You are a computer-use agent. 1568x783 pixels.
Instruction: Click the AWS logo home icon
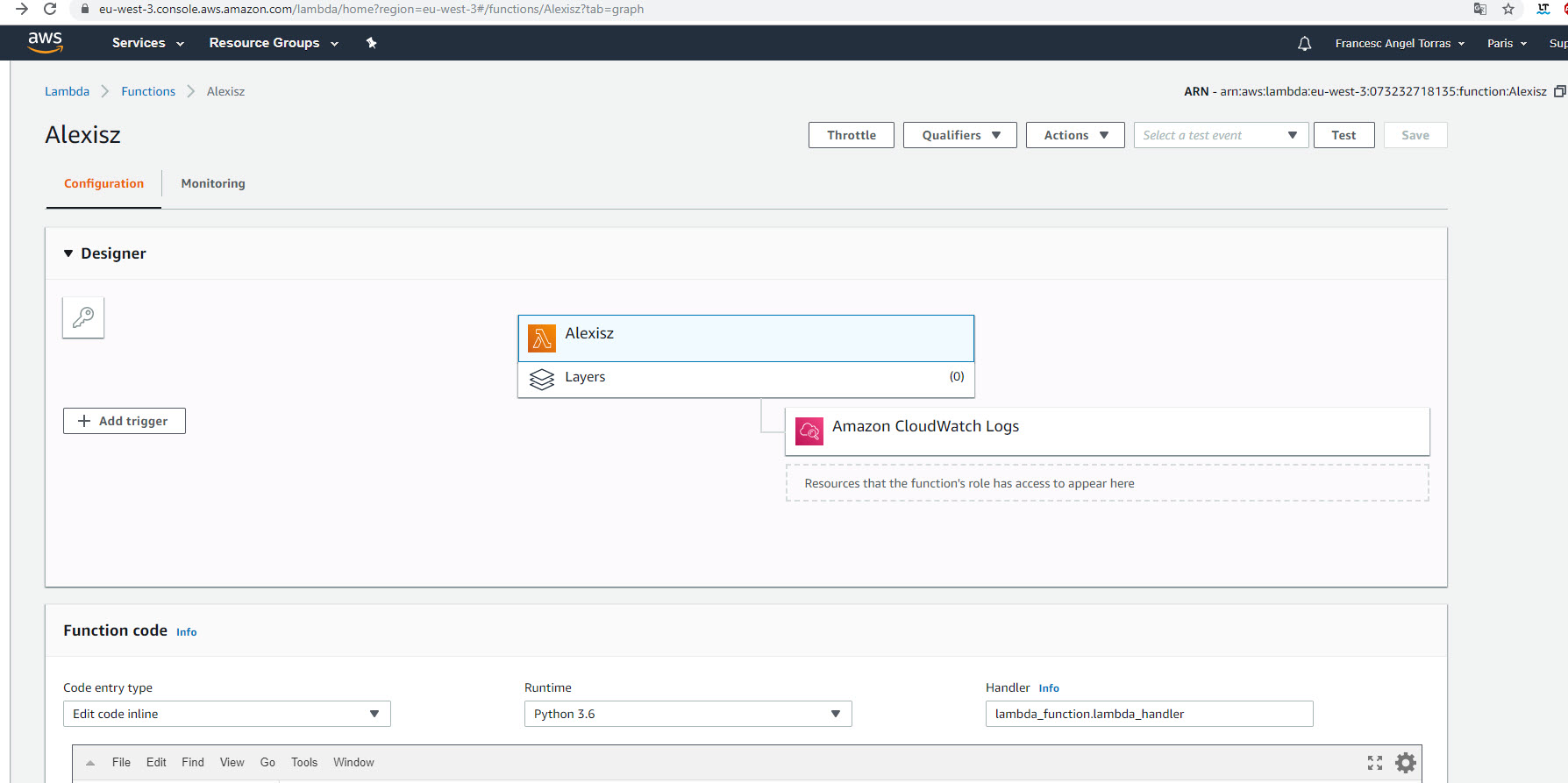coord(45,42)
